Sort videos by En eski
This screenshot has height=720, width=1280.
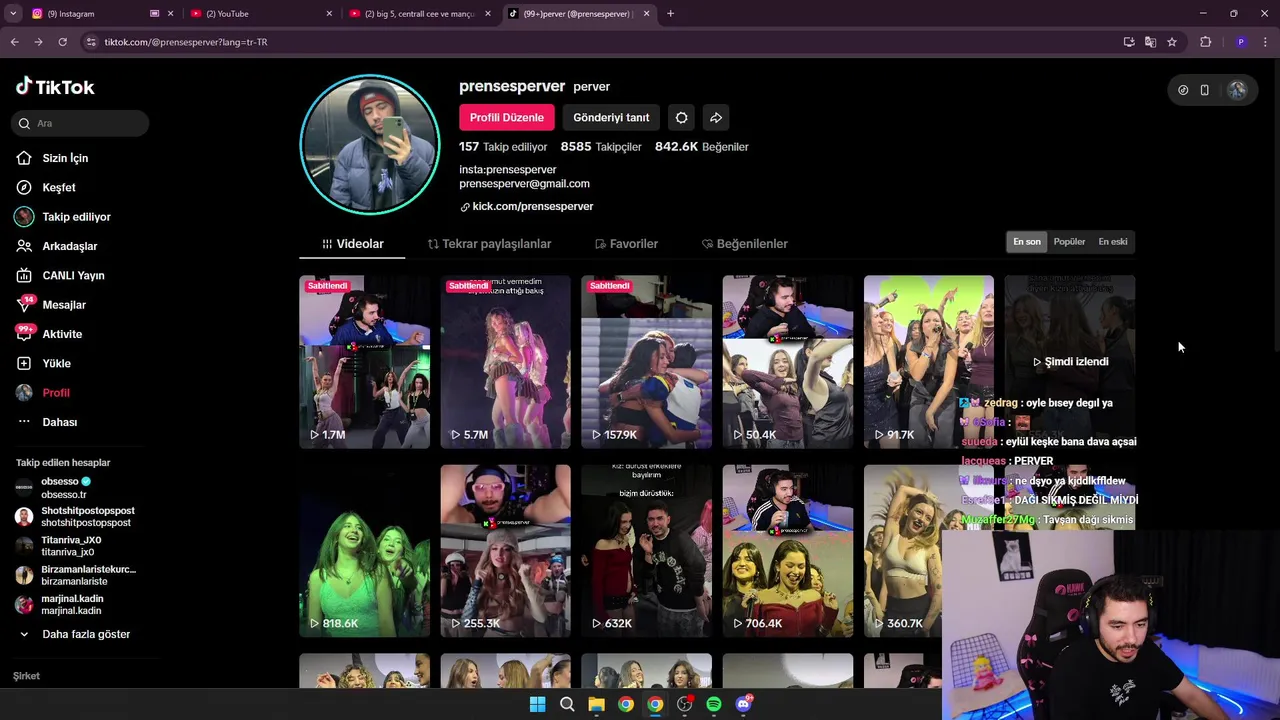pos(1113,242)
